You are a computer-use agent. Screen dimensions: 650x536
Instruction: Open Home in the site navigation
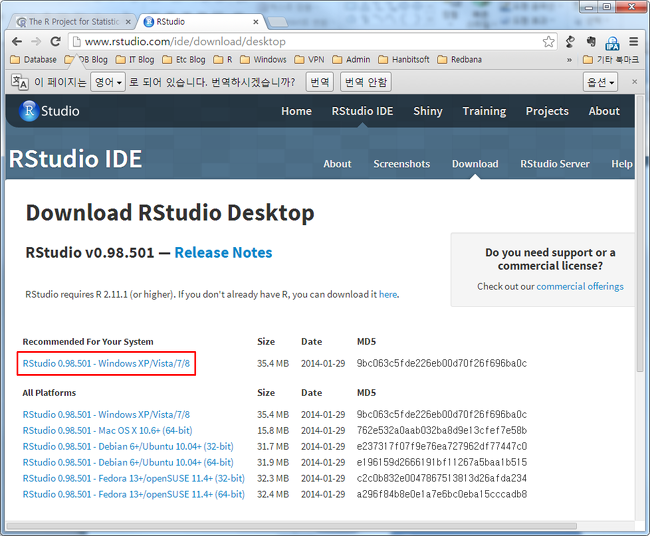[x=296, y=111]
